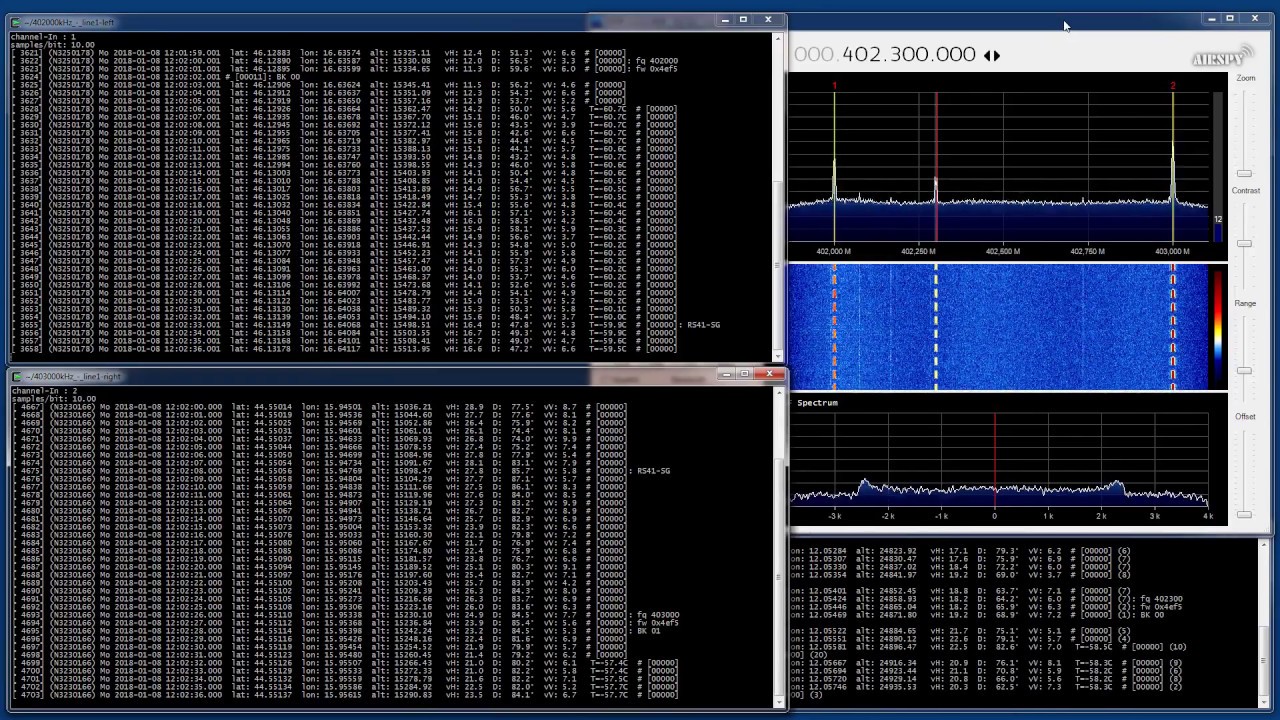Minimize the 403000kHz terminal window

coord(727,374)
